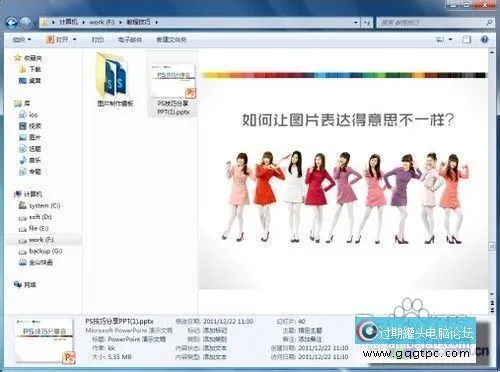This screenshot has width=500, height=372.
Task: Select the soft (D:) drive
Action: pos(35,217)
